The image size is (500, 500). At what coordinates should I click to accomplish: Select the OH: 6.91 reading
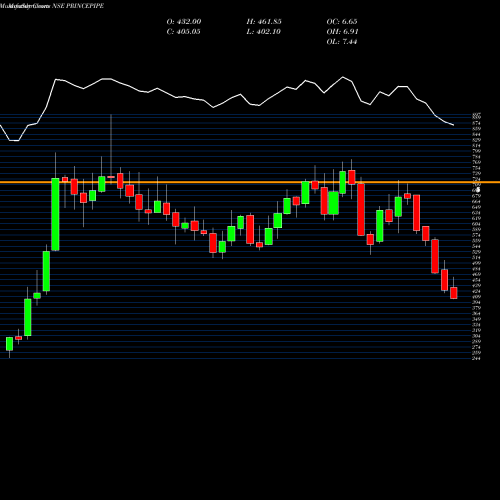[342, 32]
